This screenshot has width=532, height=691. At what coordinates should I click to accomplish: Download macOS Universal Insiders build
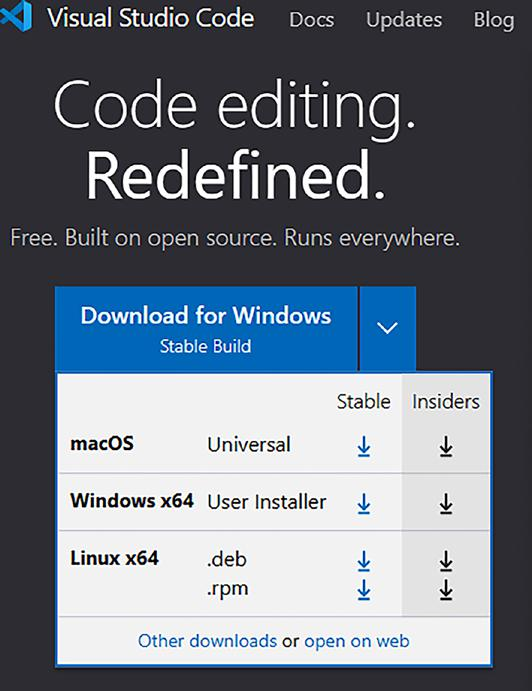tap(446, 446)
